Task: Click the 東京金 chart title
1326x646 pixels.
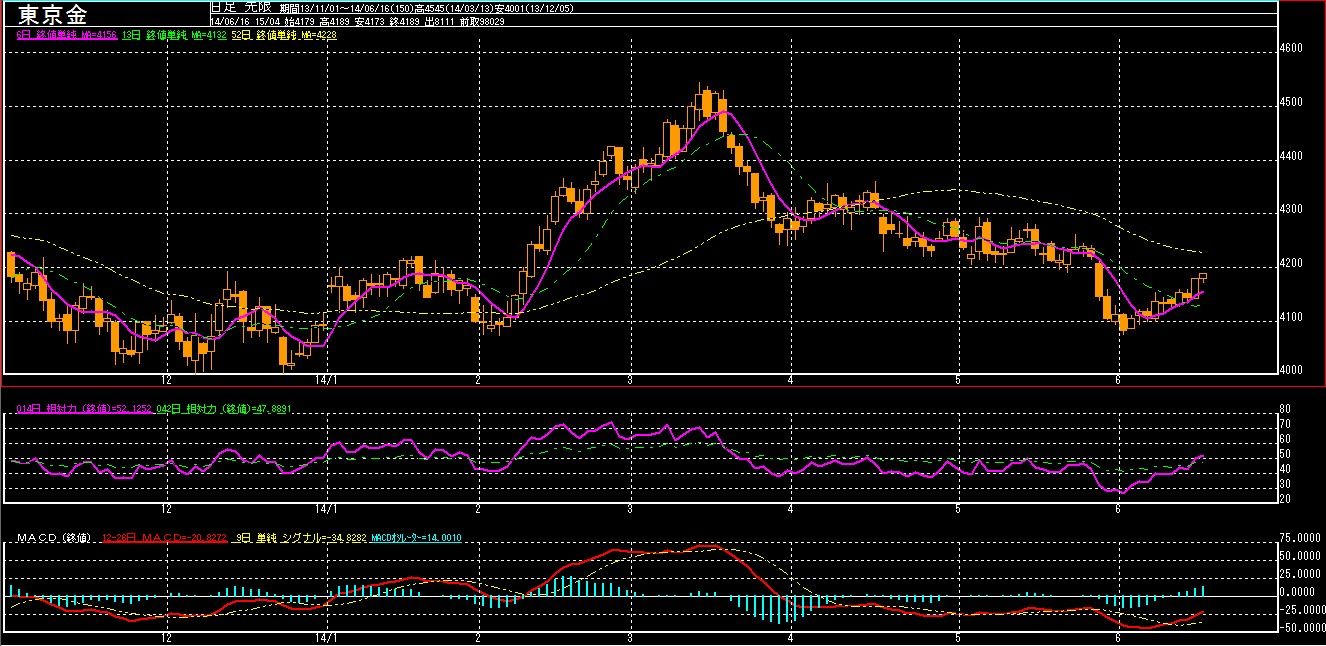Action: pyautogui.click(x=51, y=14)
